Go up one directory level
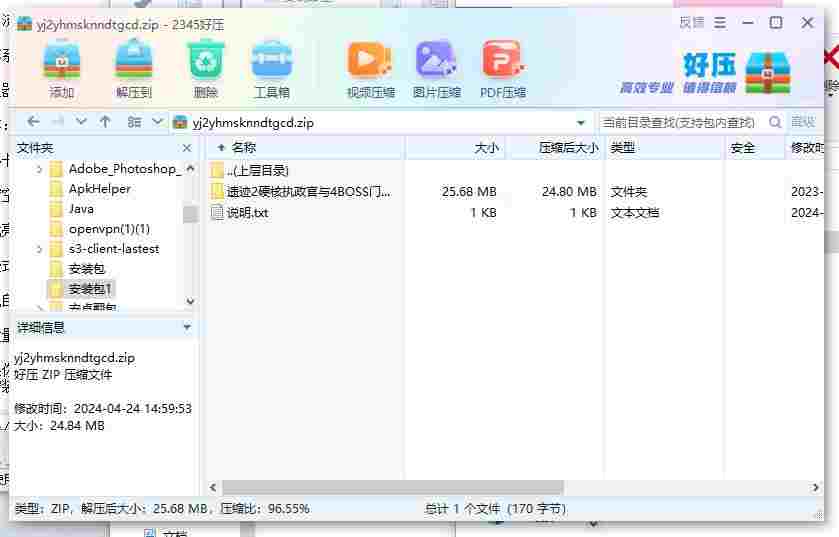 click(105, 122)
